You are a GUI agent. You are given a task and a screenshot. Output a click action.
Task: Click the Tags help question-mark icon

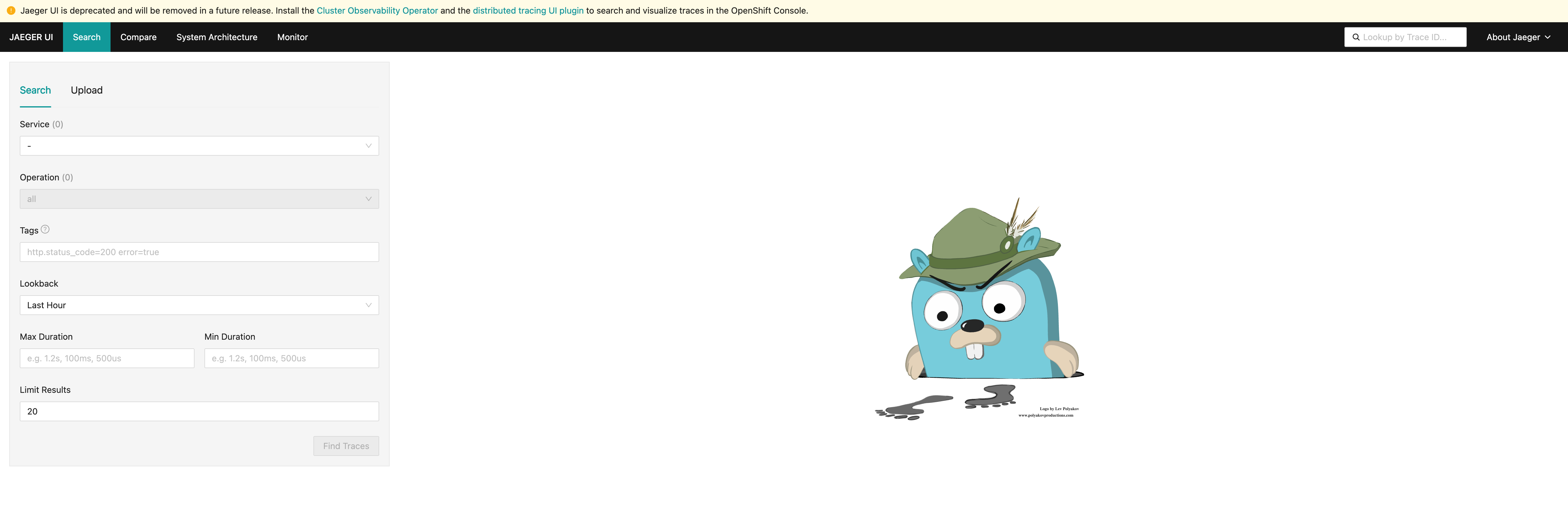coord(45,229)
